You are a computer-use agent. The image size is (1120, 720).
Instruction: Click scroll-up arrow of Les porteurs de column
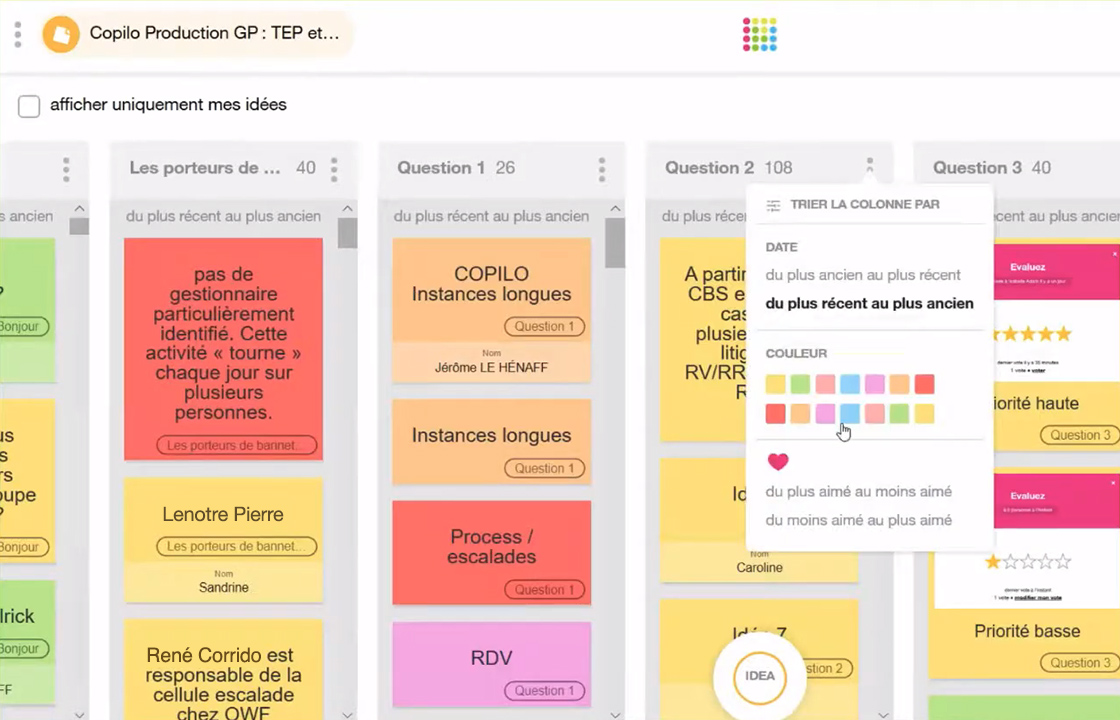click(347, 209)
